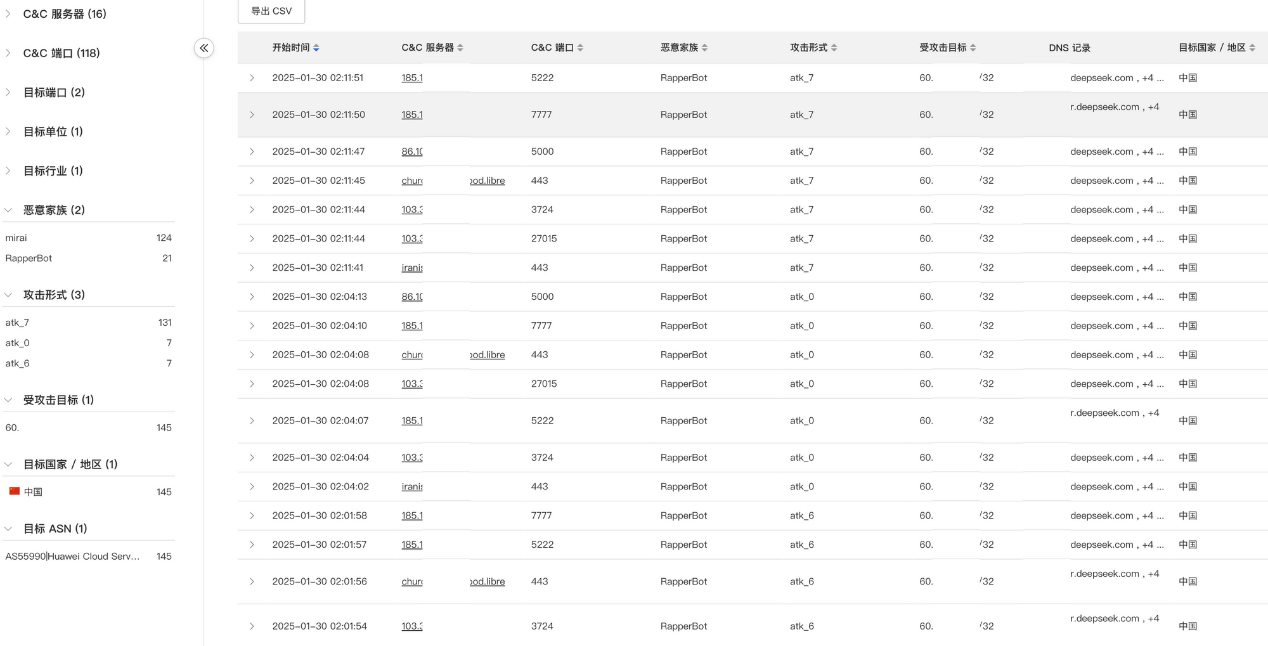1268x646 pixels.
Task: Sort by 开始时间 column sort icon
Action: [x=317, y=48]
